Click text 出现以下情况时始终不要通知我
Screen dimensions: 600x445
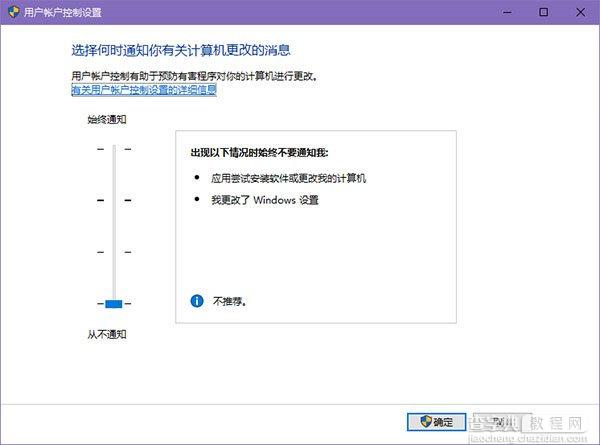[x=259, y=153]
